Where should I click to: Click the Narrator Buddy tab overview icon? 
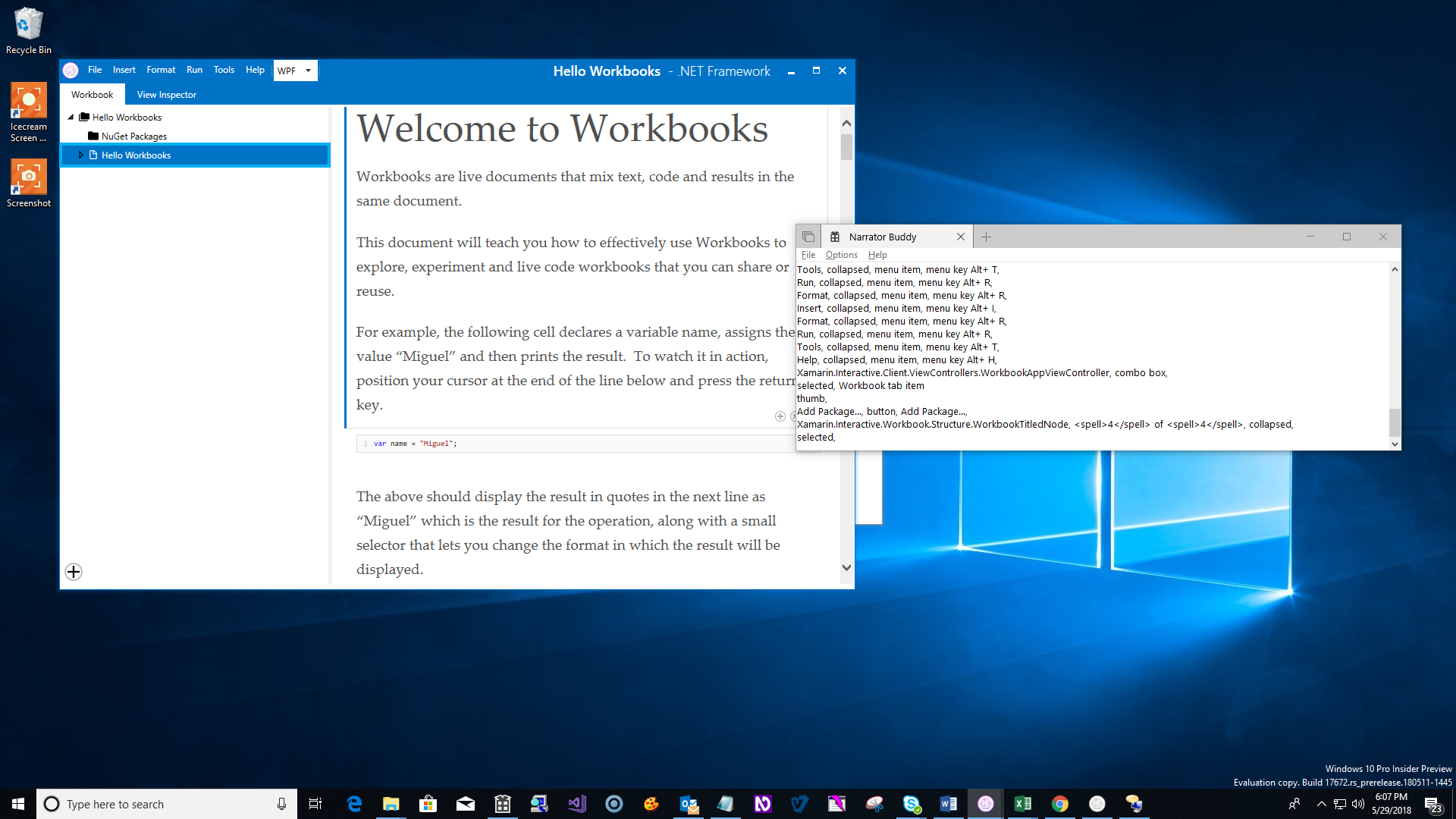[808, 237]
